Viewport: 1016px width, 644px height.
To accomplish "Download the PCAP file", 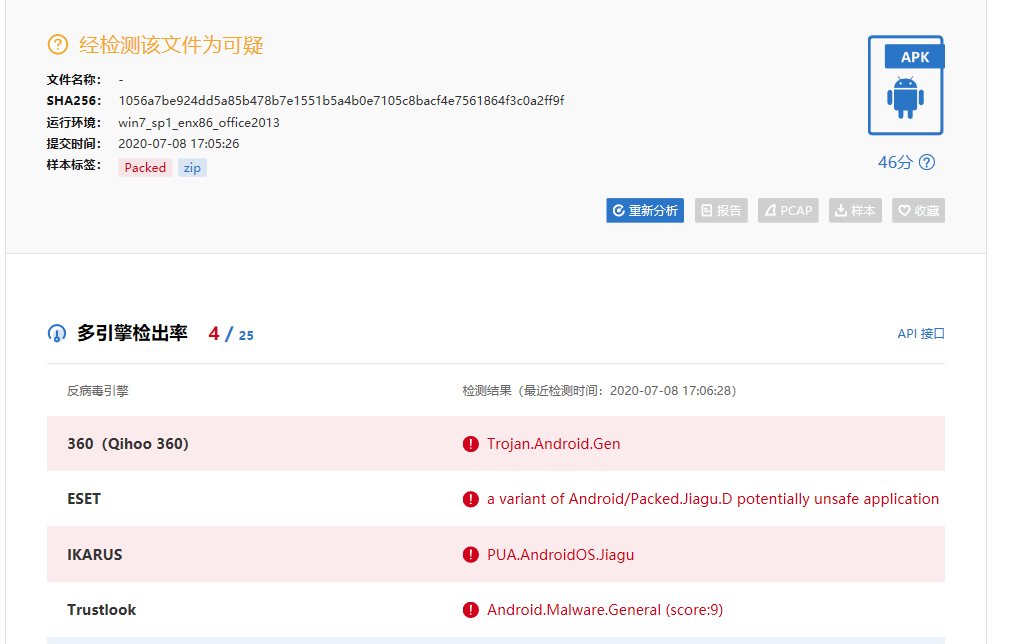I will tap(788, 211).
